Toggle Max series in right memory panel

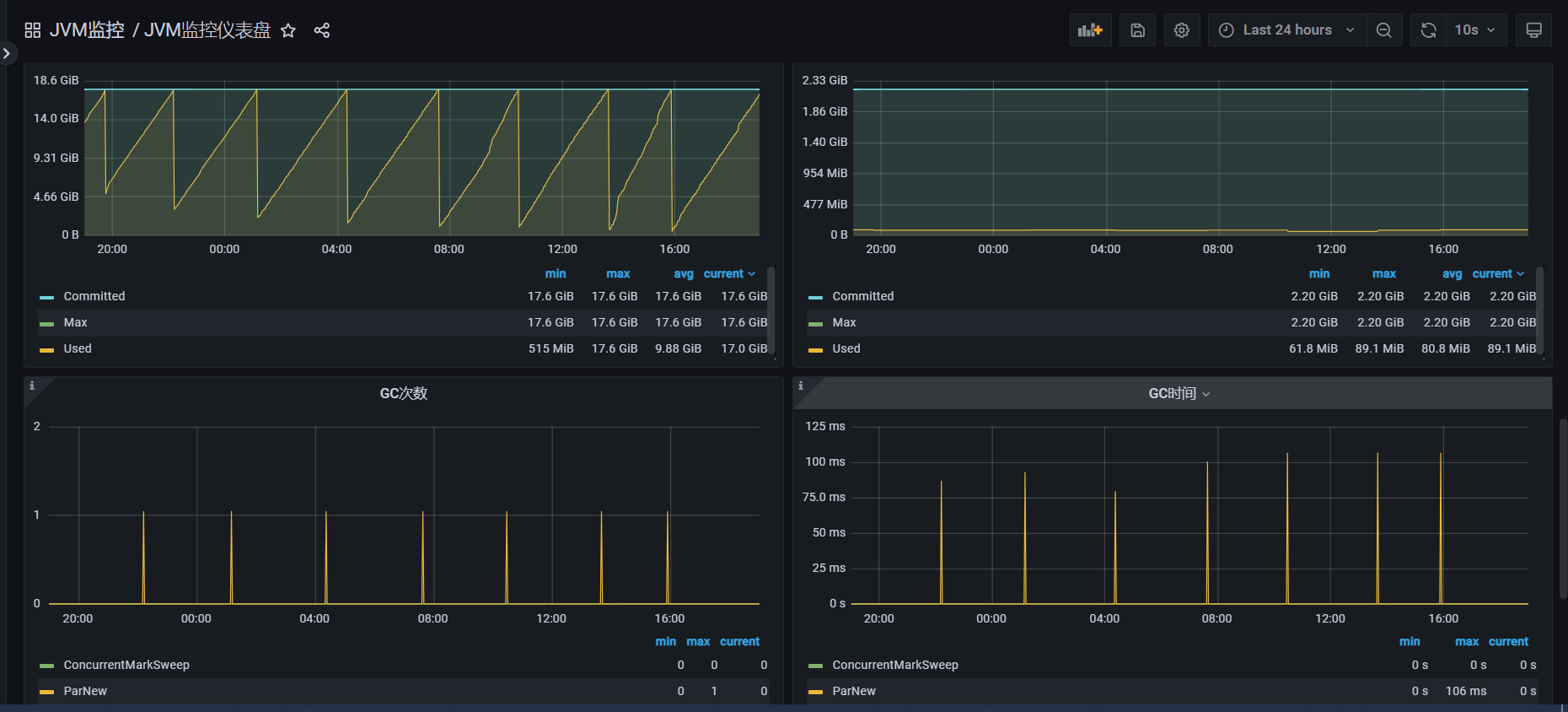845,323
